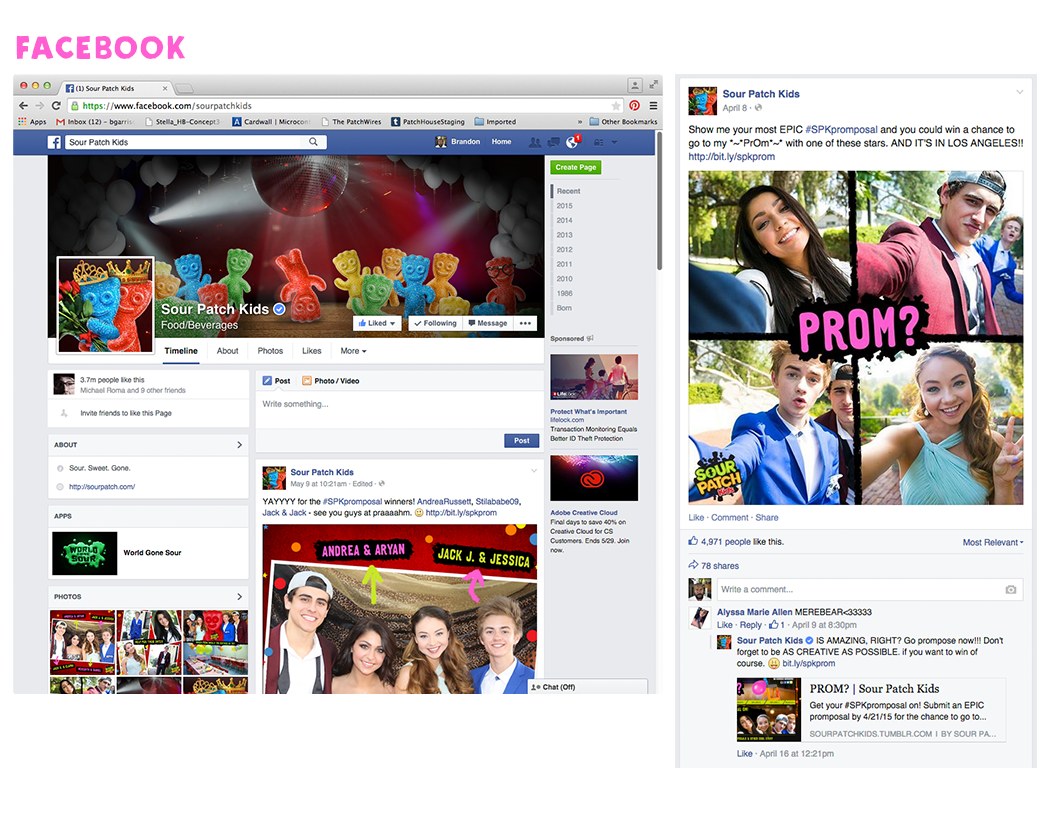Select the Post composer tab
This screenshot has height=820, width=1055.
(x=277, y=381)
